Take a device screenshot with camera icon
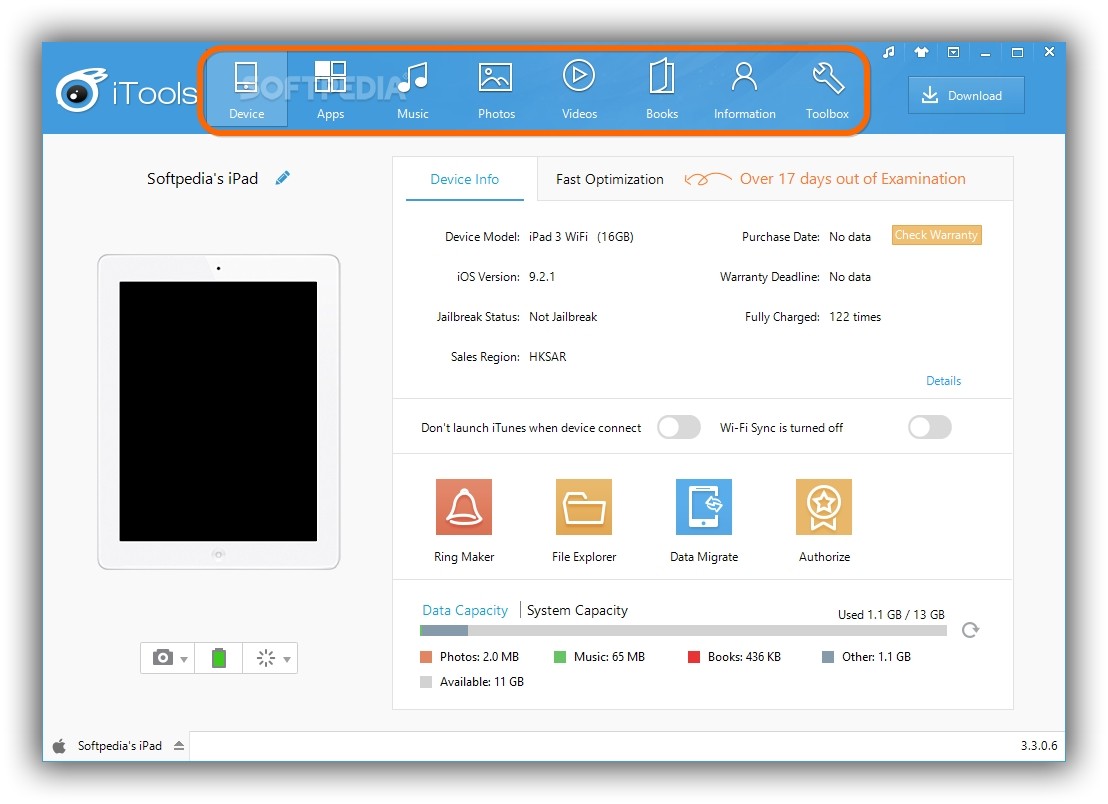 tap(163, 658)
